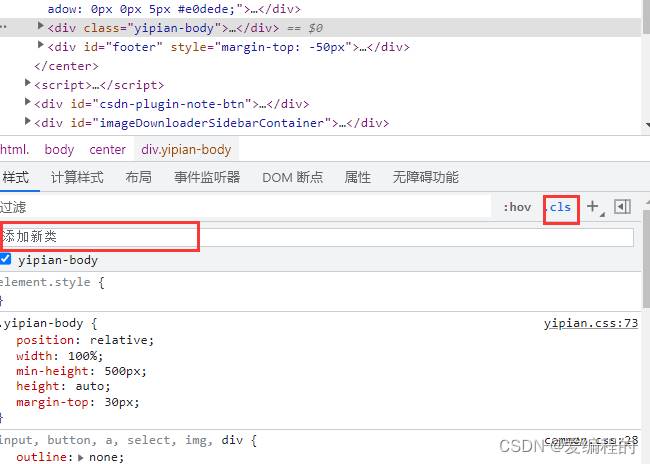Select html in the breadcrumb bar
Screen dimensions: 650x464
click(15, 149)
